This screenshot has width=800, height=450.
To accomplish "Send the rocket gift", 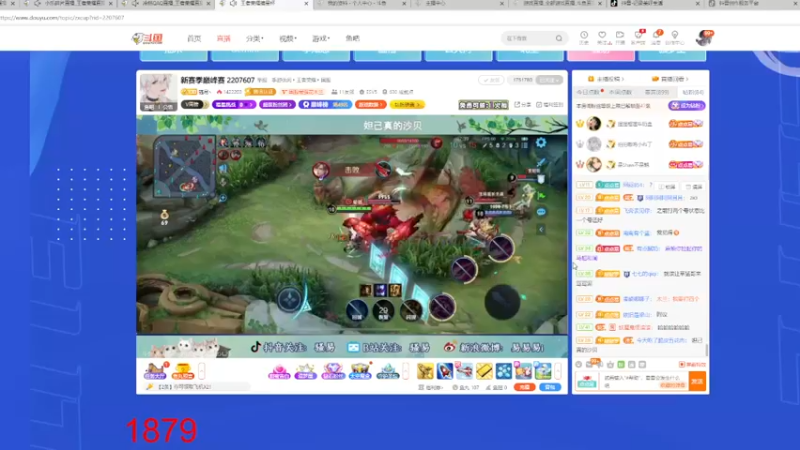I will point(444,371).
